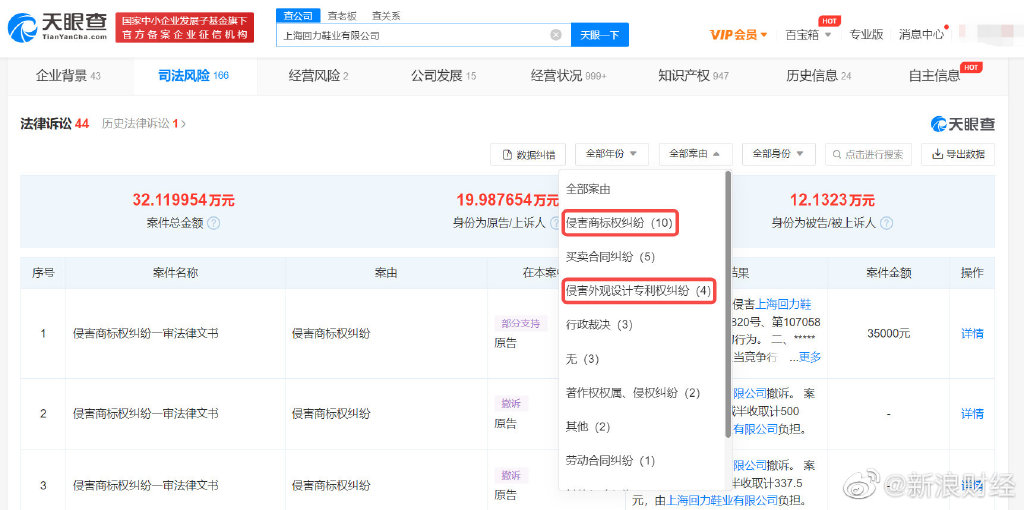The height and width of the screenshot is (510, 1024).
Task: Click the 撤诉 tag in row 3
Action: point(511,475)
